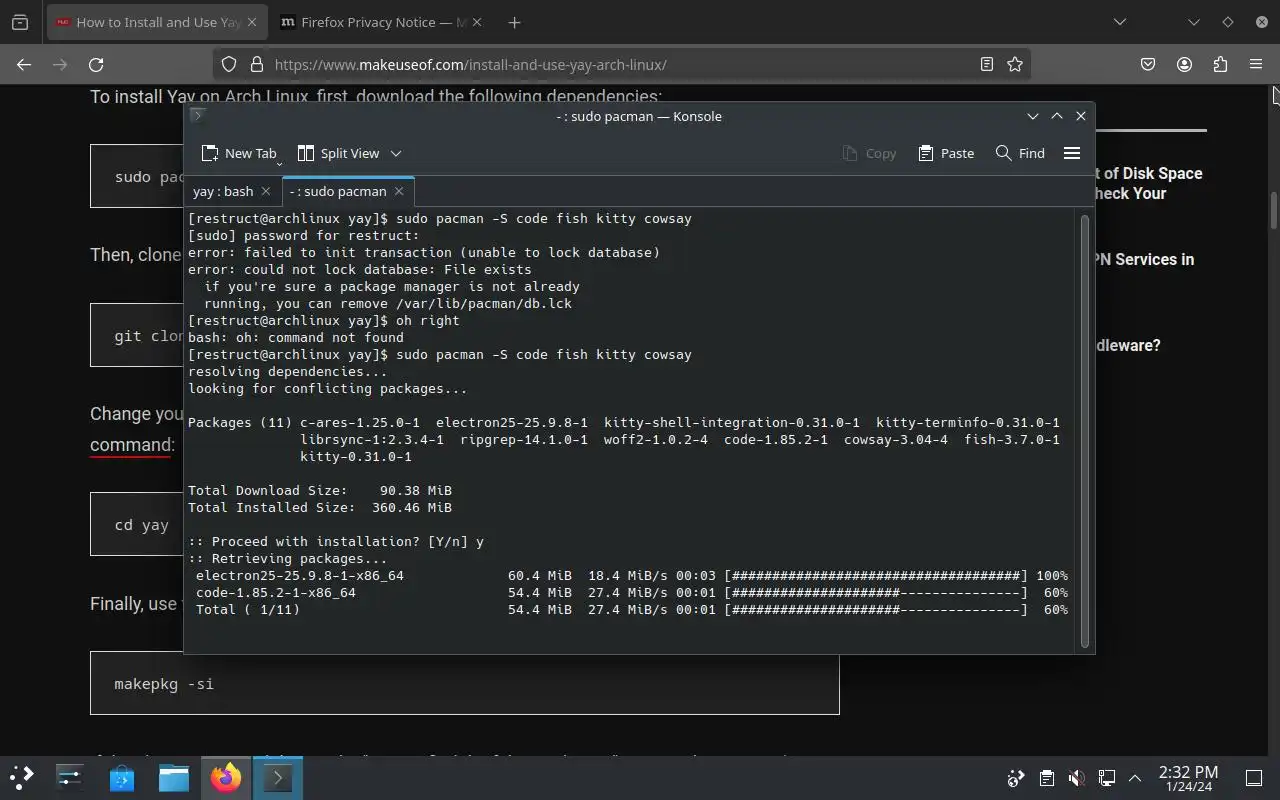Open System Settings from taskbar
The image size is (1280, 800).
point(70,777)
